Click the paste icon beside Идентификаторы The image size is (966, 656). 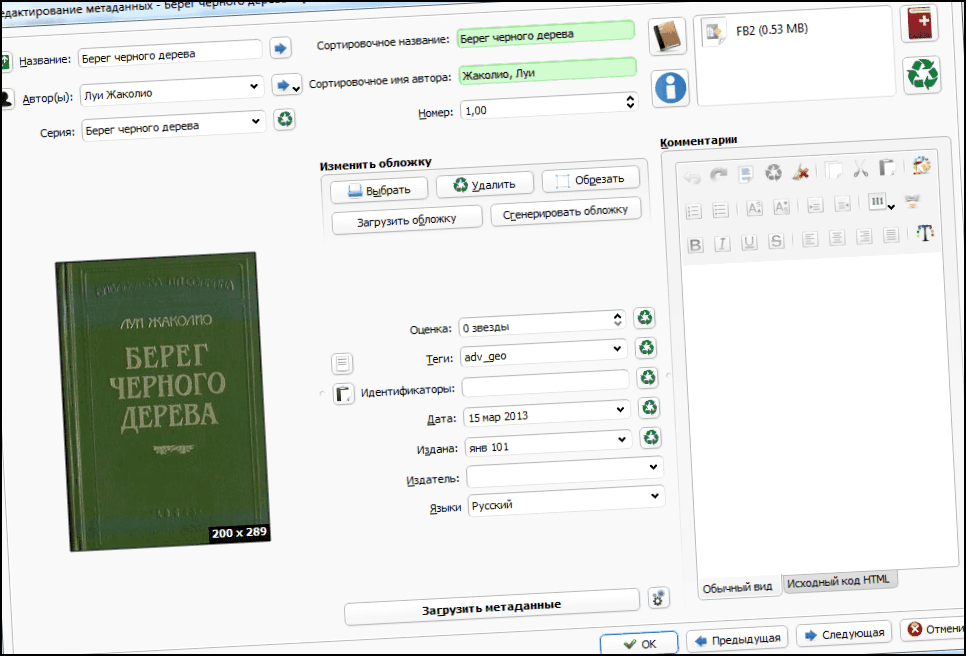point(343,394)
